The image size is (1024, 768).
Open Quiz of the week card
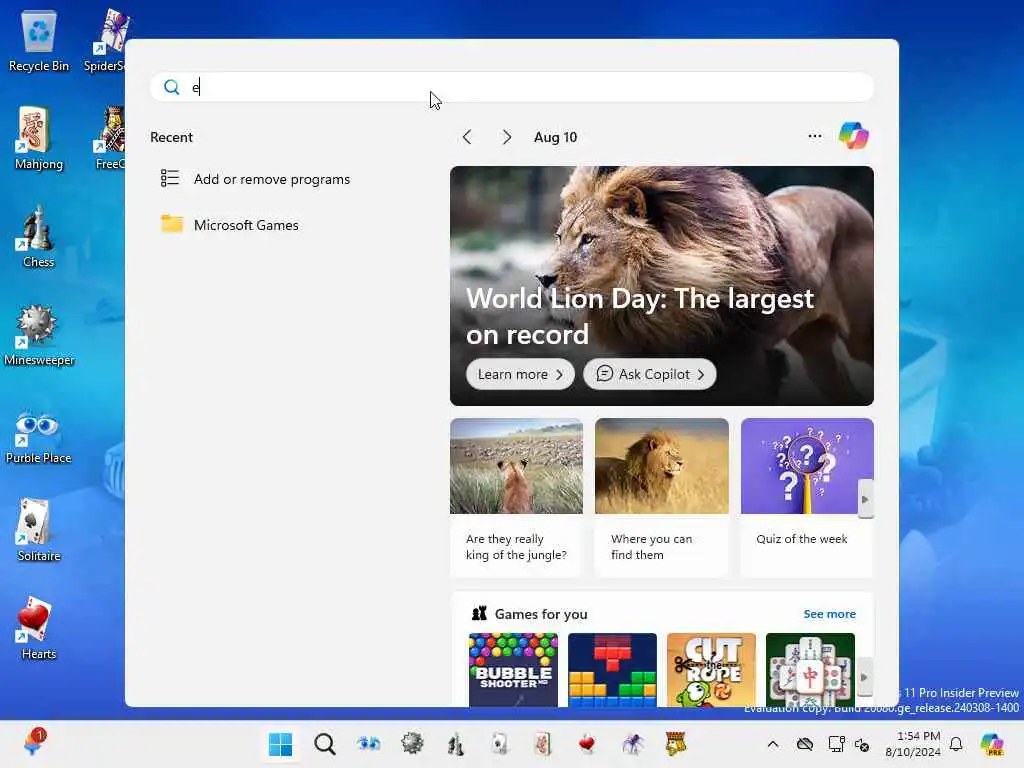point(807,498)
